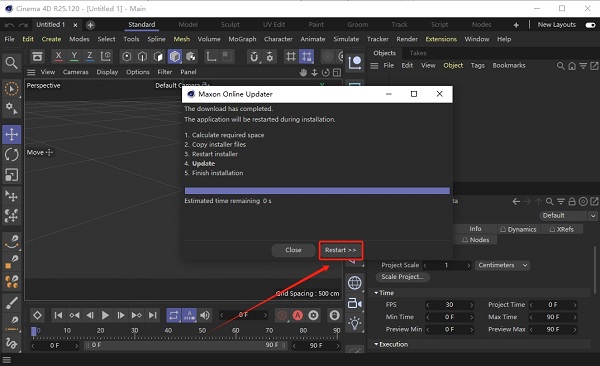This screenshot has height=366, width=600.
Task: Step to next frame
Action: (121, 315)
